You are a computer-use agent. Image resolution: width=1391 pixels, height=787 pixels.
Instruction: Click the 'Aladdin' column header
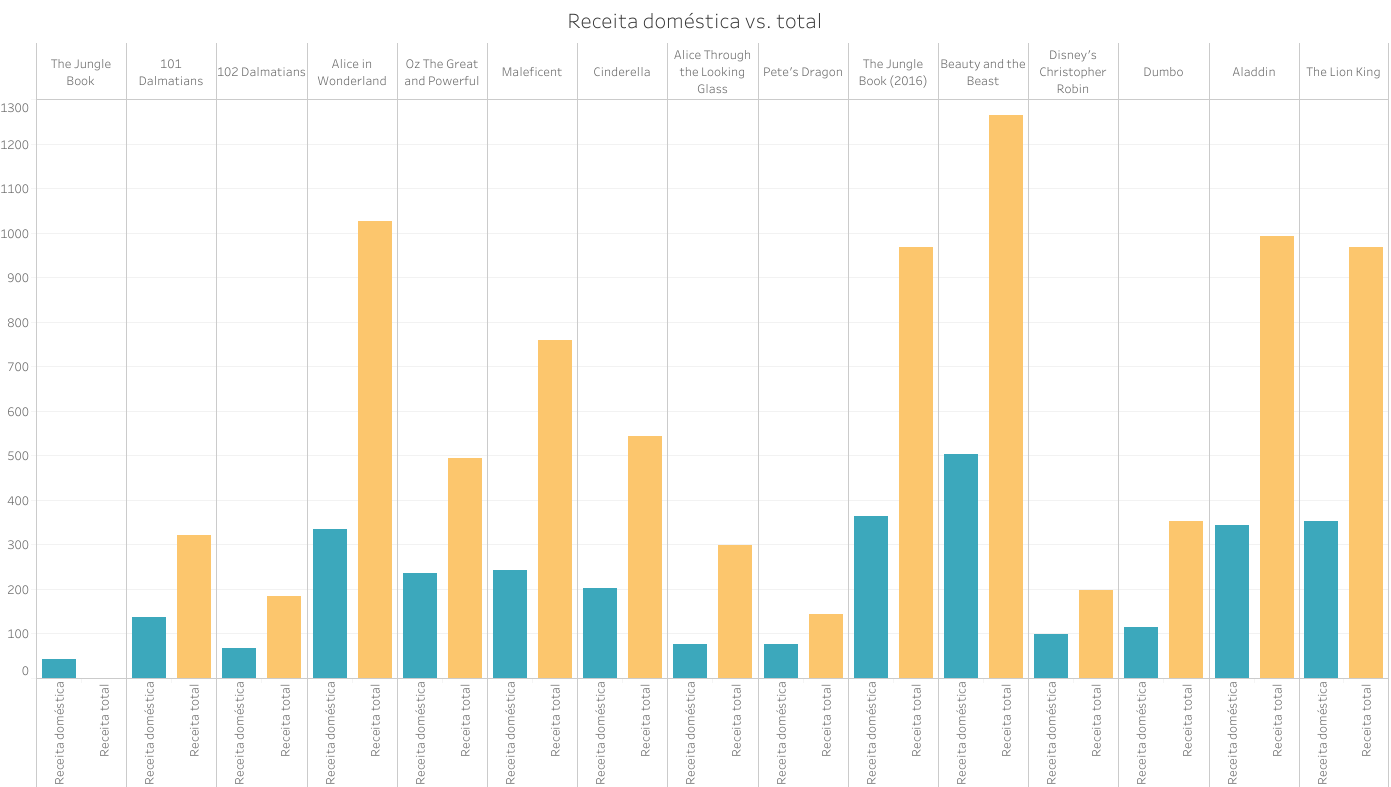coord(1254,72)
